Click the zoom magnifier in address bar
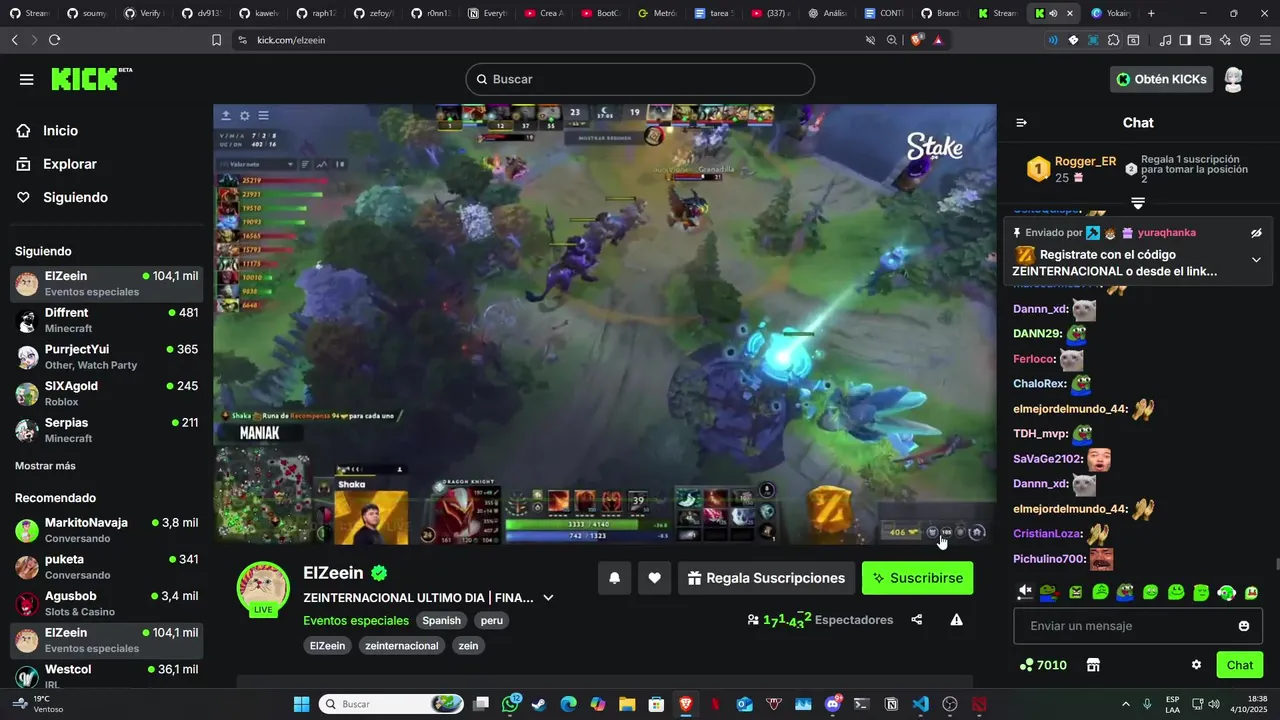This screenshot has height=720, width=1280. pos(892,40)
